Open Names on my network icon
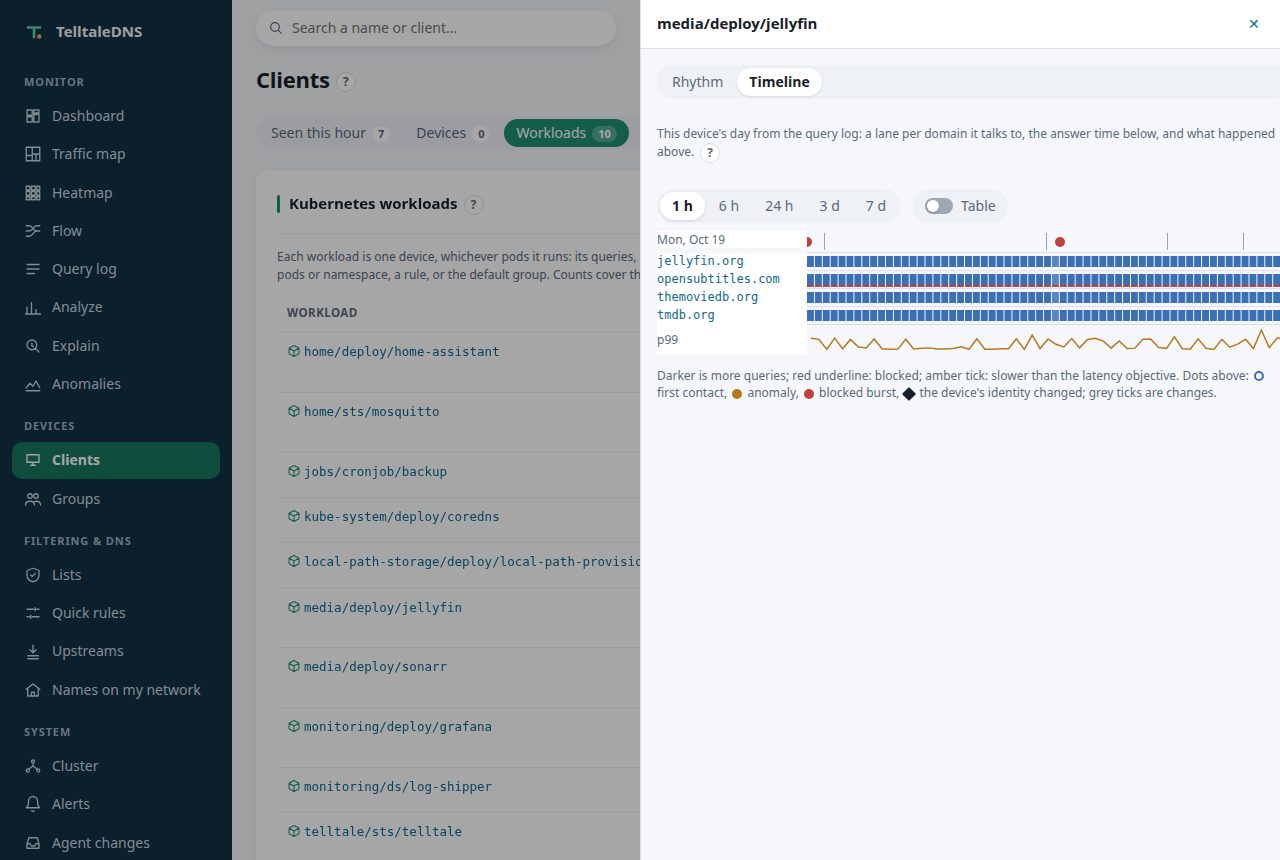The height and width of the screenshot is (860, 1280). coord(33,690)
